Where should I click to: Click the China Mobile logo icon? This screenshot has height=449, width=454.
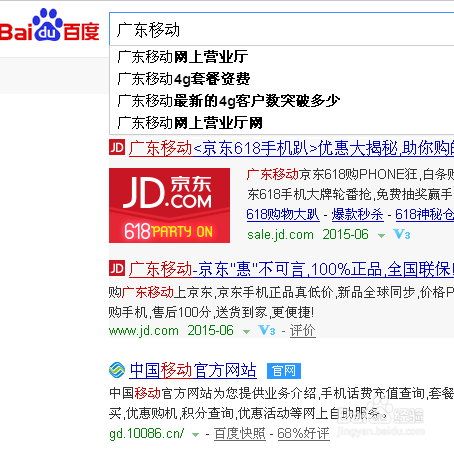click(x=117, y=370)
